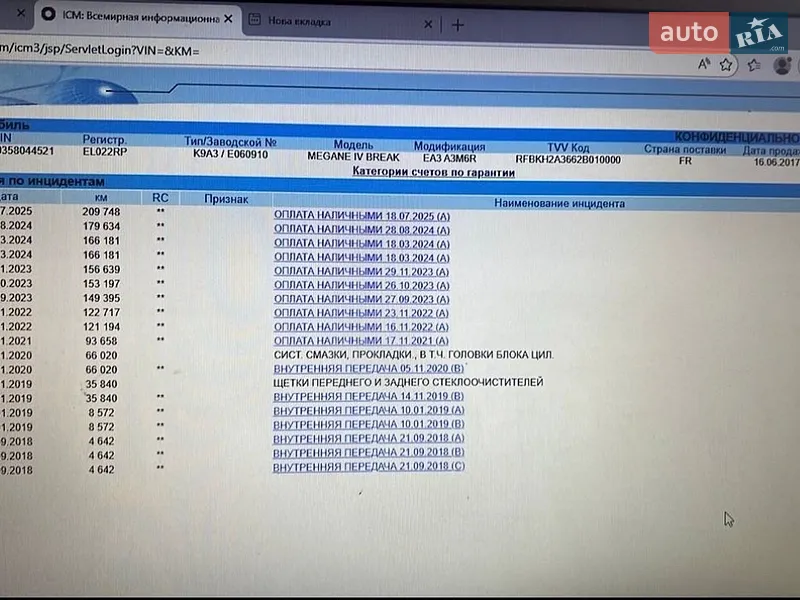Select the 149 395 km value
This screenshot has width=800, height=600.
[101, 298]
